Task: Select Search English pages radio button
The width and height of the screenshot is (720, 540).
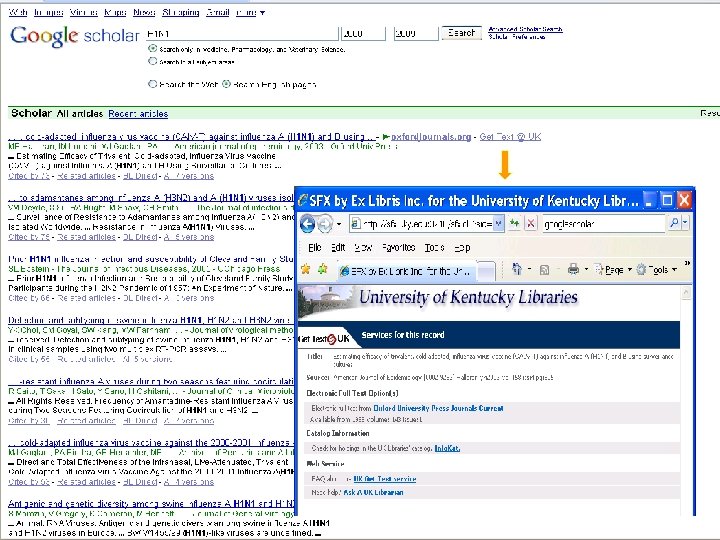Action: pyautogui.click(x=226, y=84)
